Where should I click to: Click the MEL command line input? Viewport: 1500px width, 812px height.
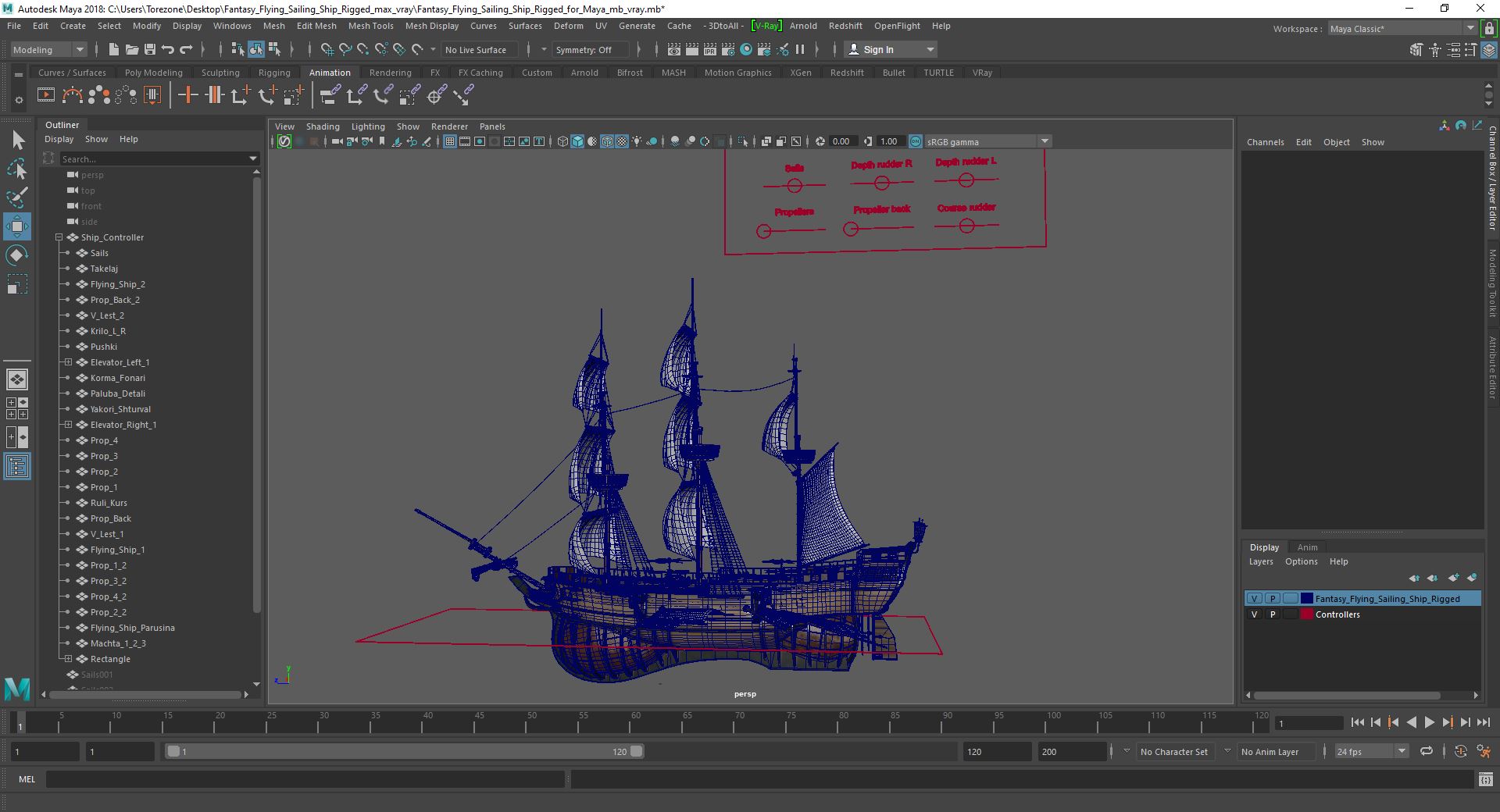(x=305, y=779)
